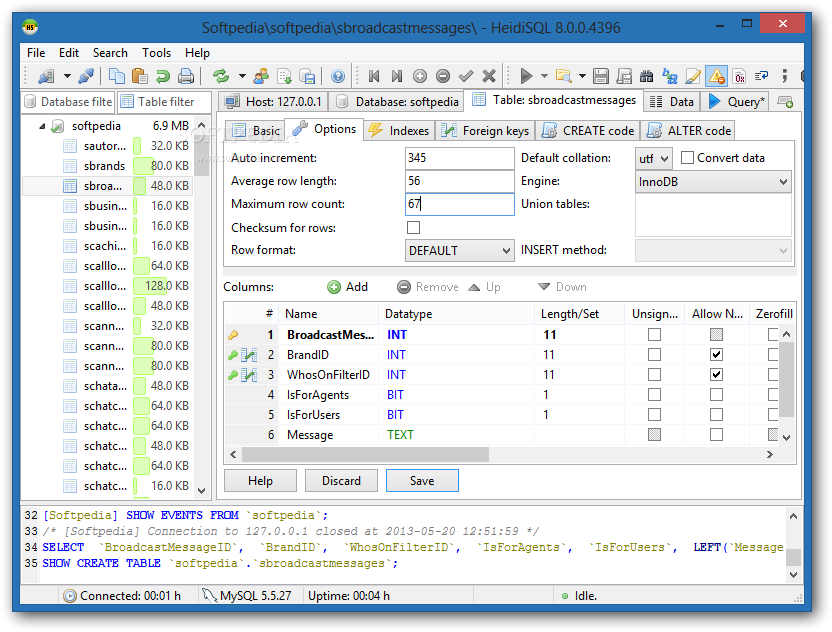
Task: Open the disabled INSERT method dropdown
Action: point(713,250)
